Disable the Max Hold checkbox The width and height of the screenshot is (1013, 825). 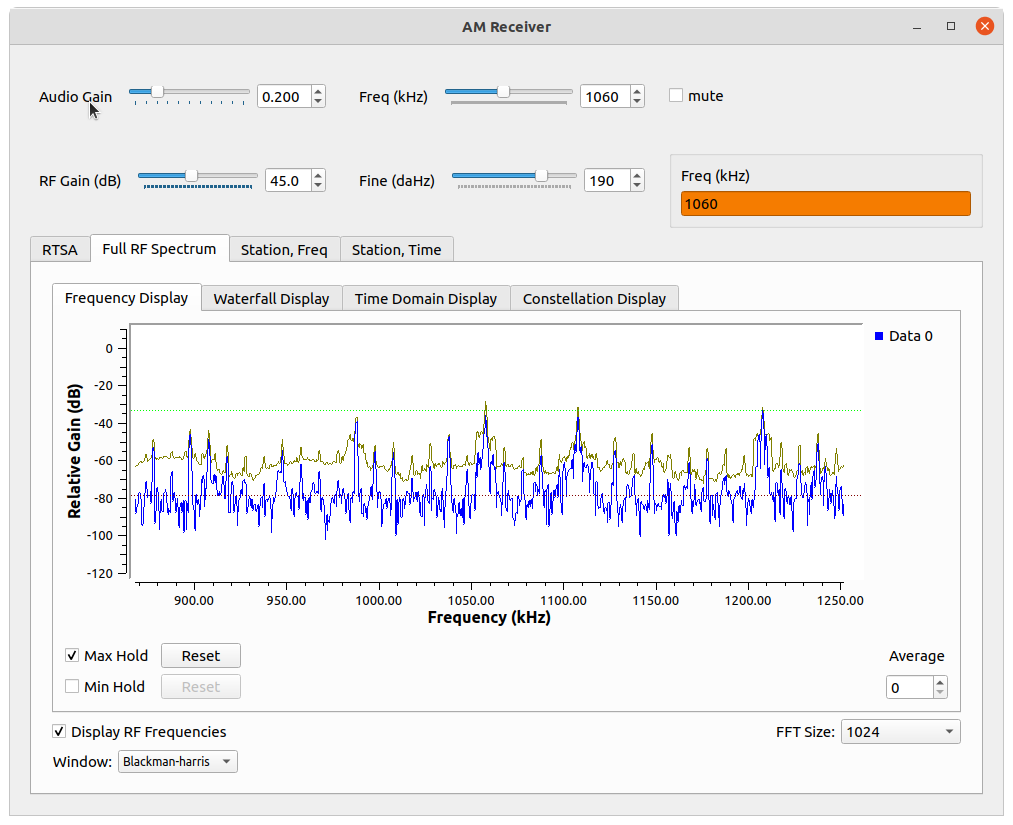pos(72,656)
